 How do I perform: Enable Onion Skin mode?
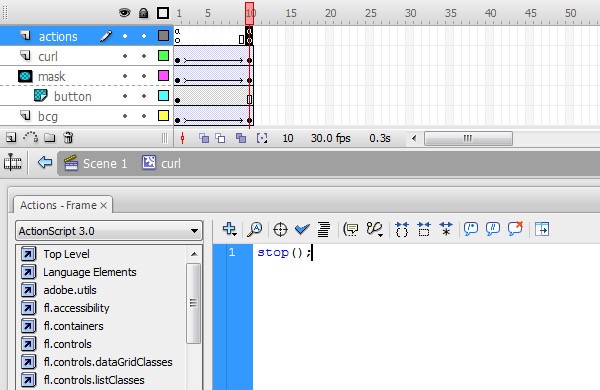204,138
